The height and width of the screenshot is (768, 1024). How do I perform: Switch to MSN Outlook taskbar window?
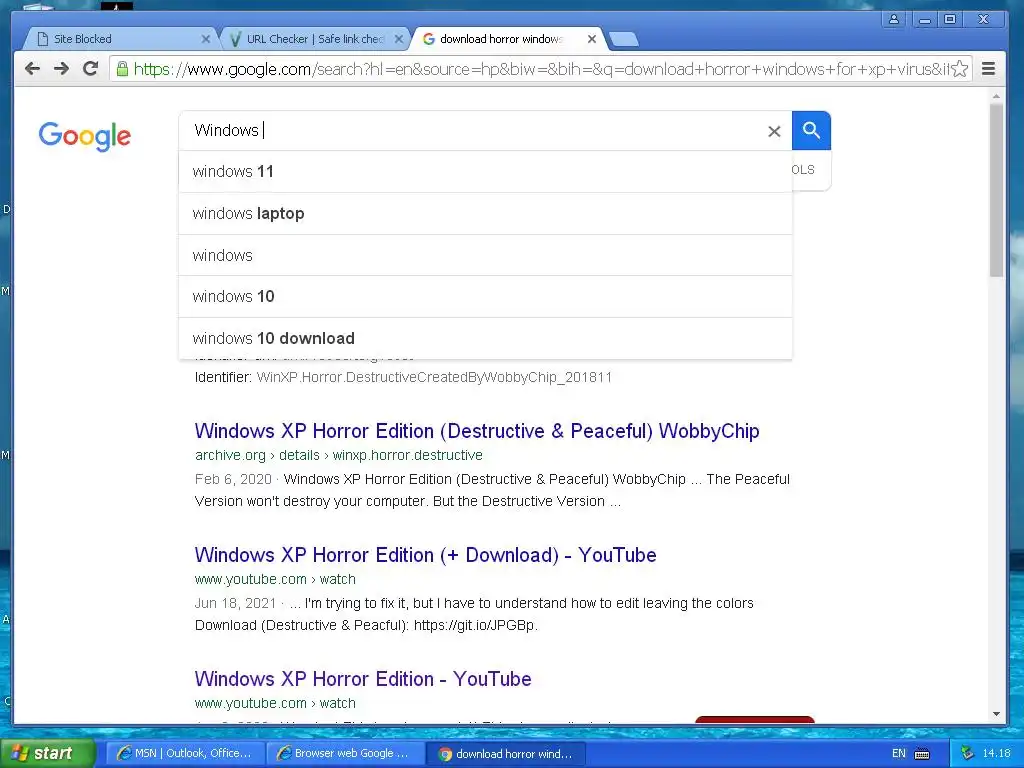(184, 754)
